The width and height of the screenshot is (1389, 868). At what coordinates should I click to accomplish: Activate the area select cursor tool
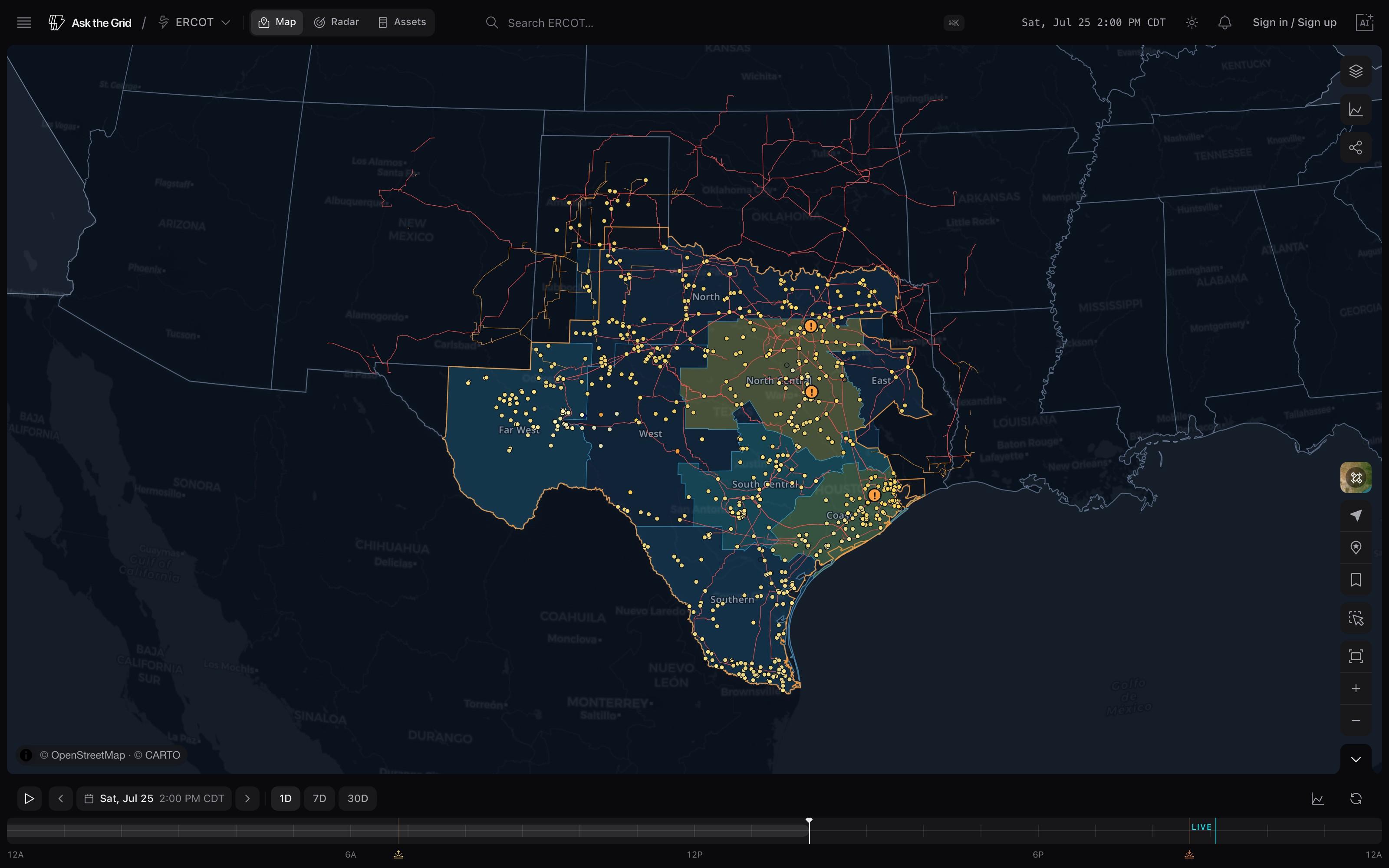[x=1356, y=618]
